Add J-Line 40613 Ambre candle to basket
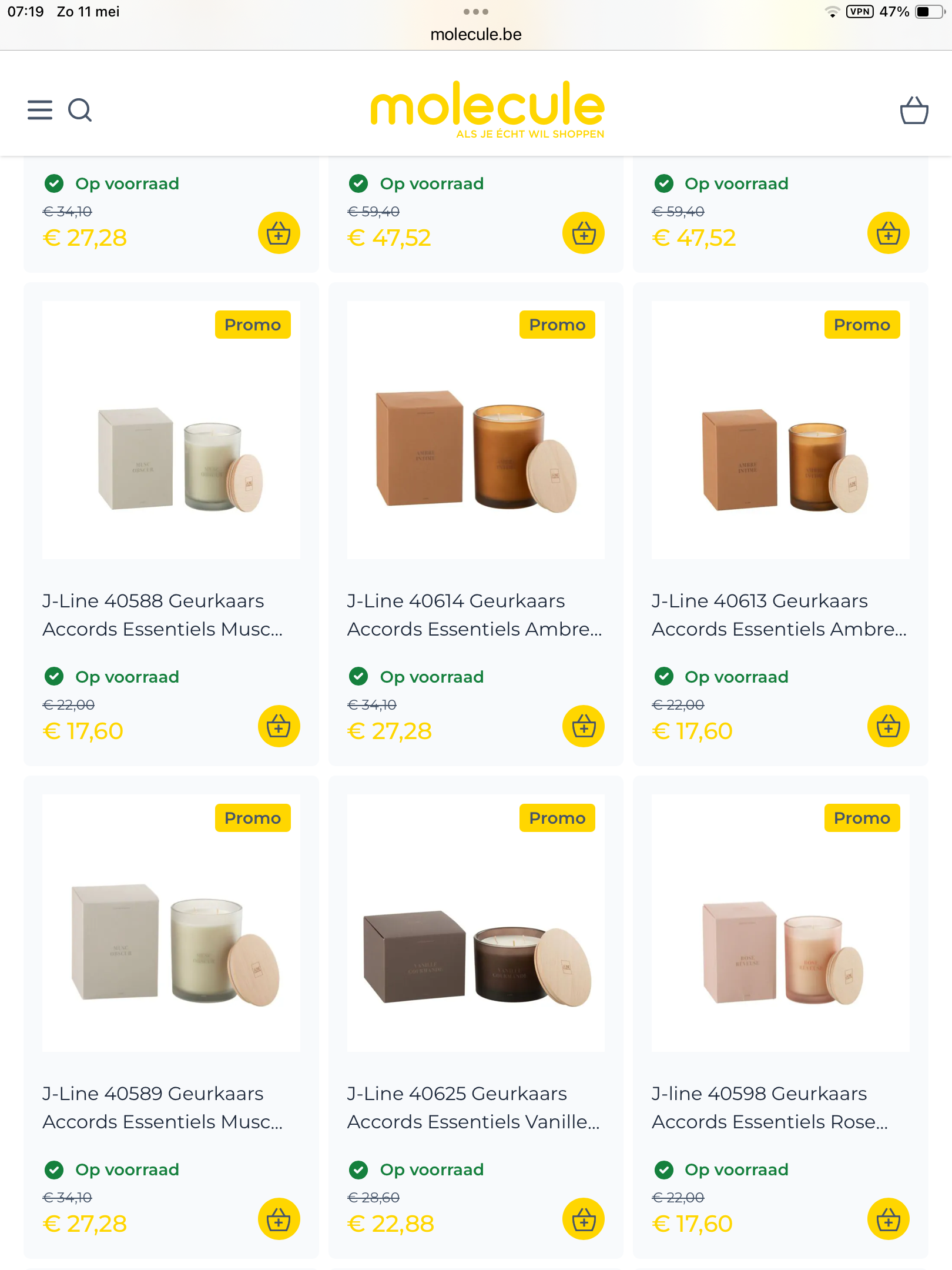 (x=888, y=726)
